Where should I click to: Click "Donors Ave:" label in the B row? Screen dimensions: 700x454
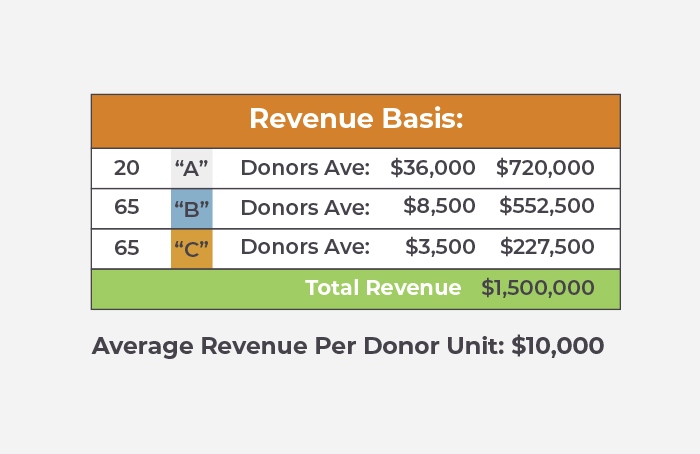pyautogui.click(x=305, y=208)
